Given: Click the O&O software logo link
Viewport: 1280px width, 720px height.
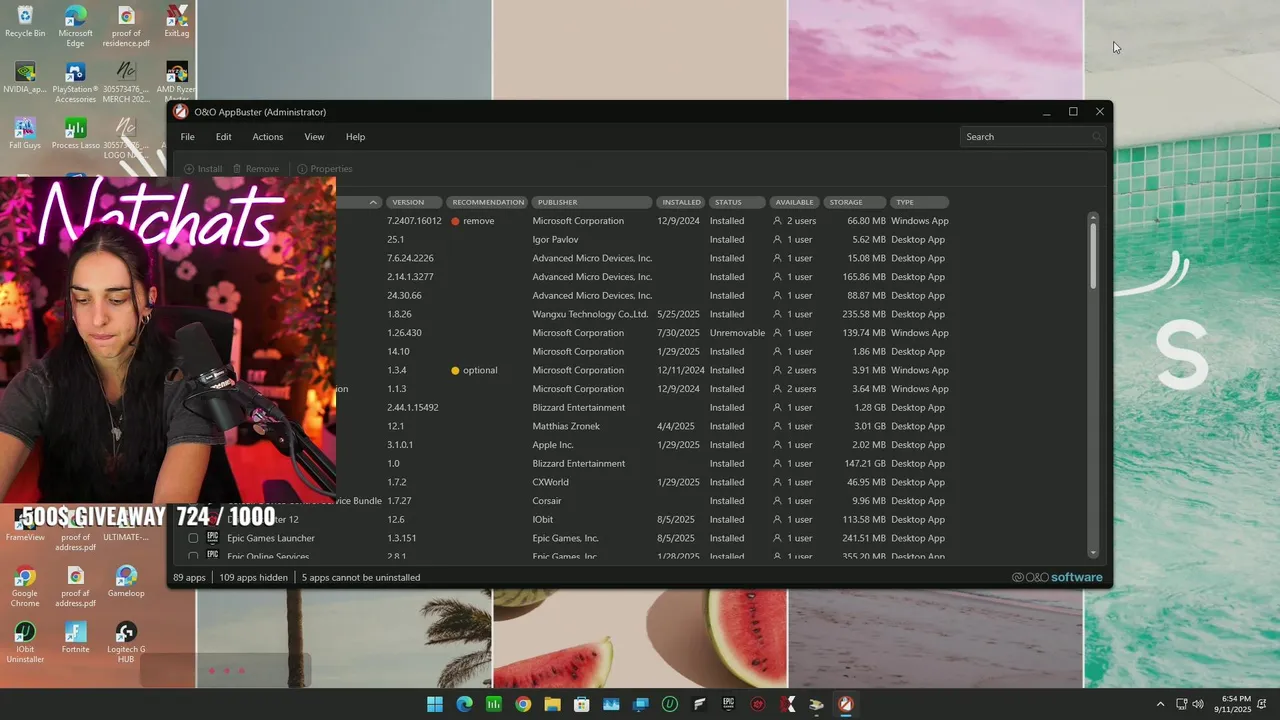Looking at the screenshot, I should click(1057, 577).
